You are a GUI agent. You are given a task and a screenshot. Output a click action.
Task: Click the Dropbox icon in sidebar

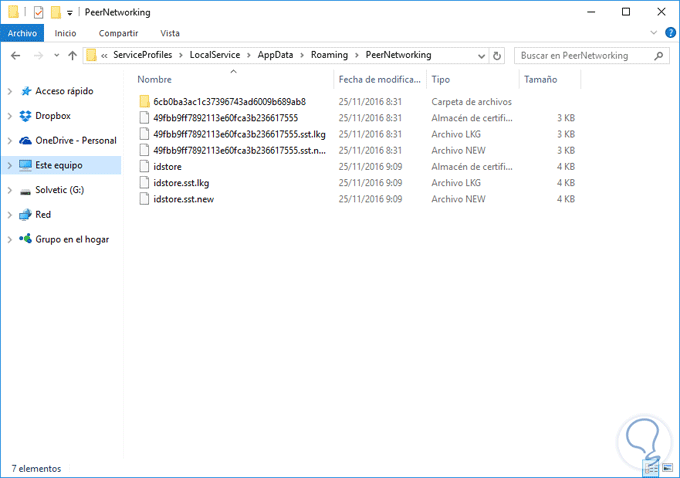coord(26,116)
